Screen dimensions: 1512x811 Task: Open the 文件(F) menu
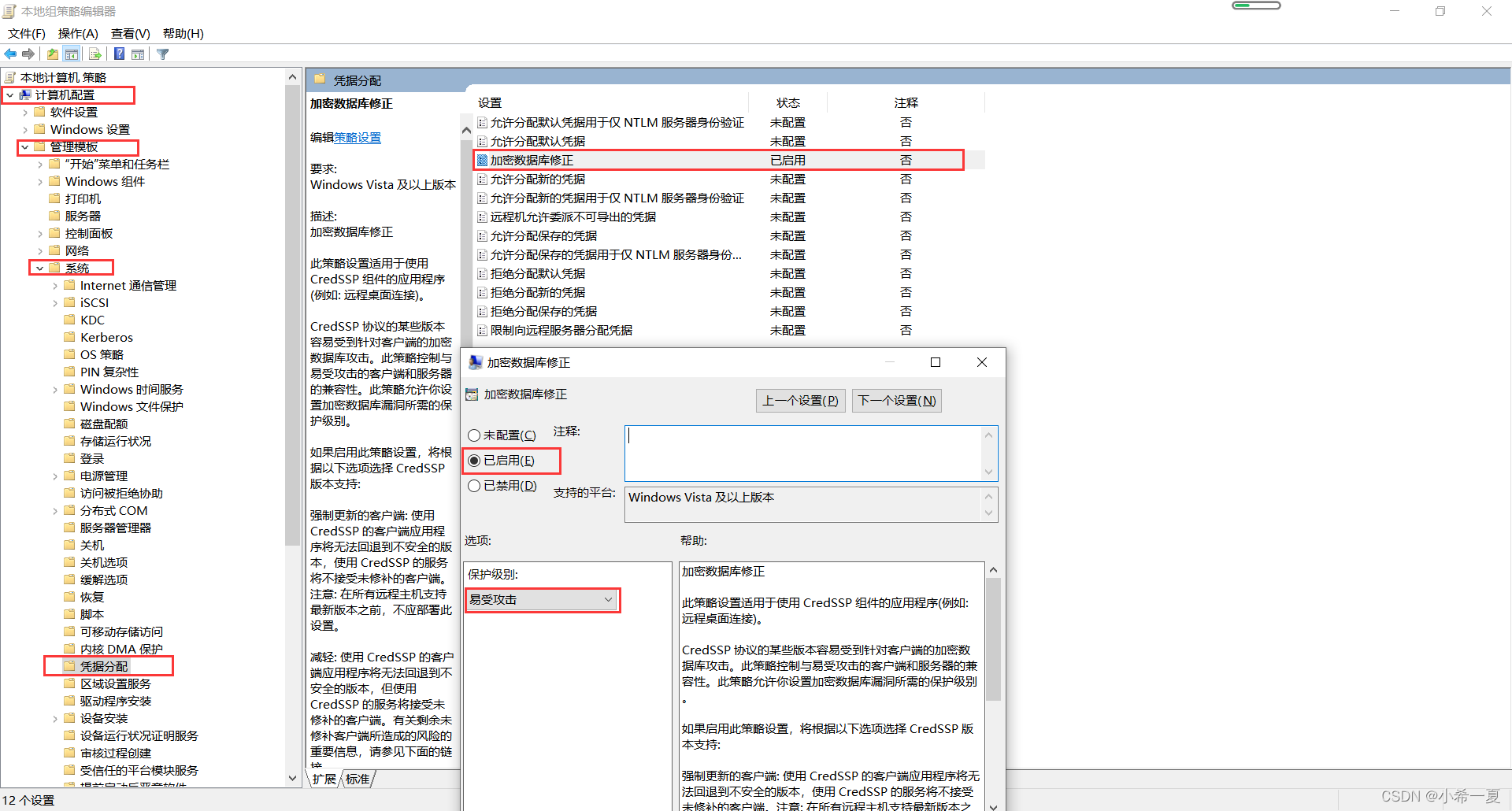point(26,33)
